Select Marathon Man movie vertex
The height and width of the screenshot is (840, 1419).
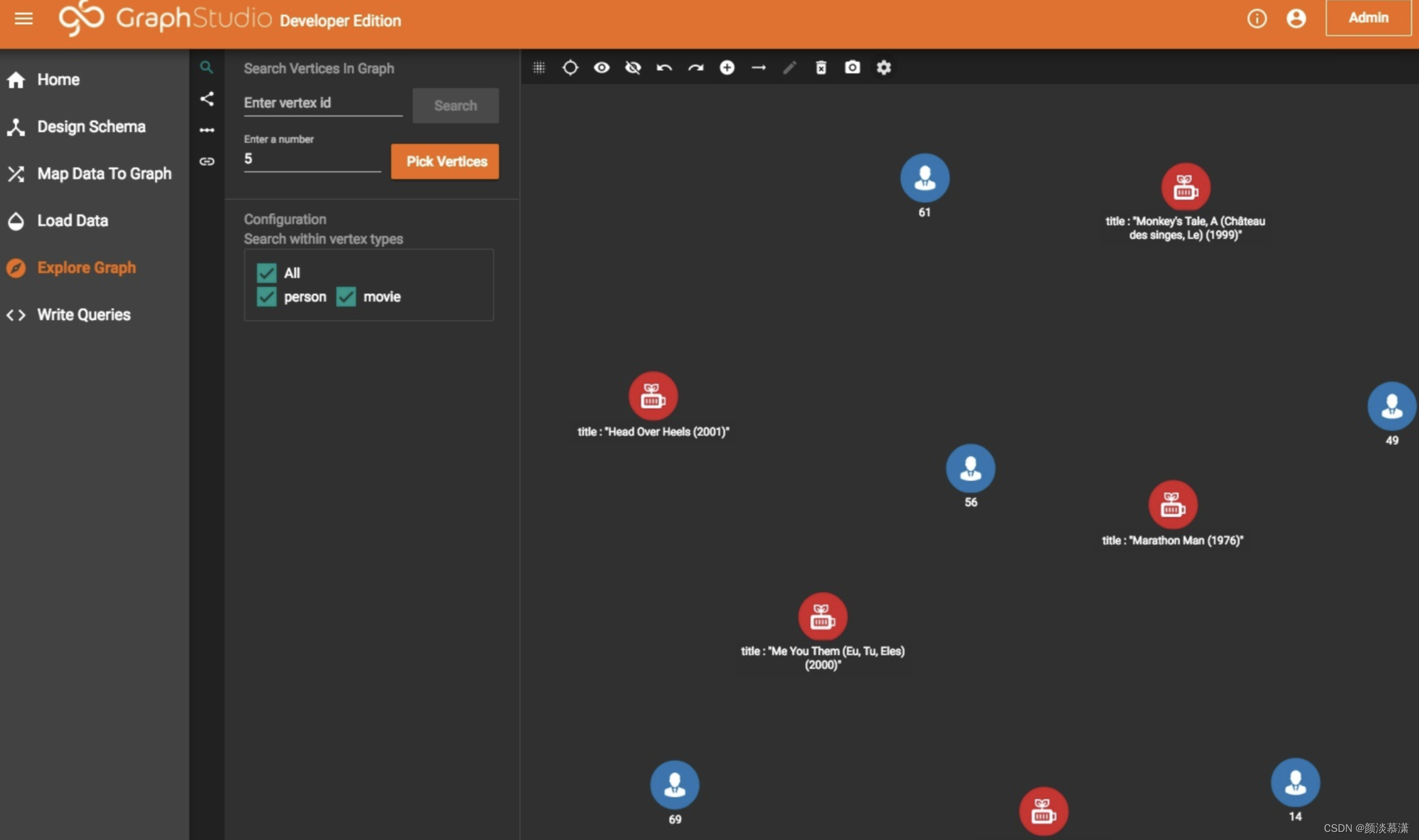click(1173, 505)
